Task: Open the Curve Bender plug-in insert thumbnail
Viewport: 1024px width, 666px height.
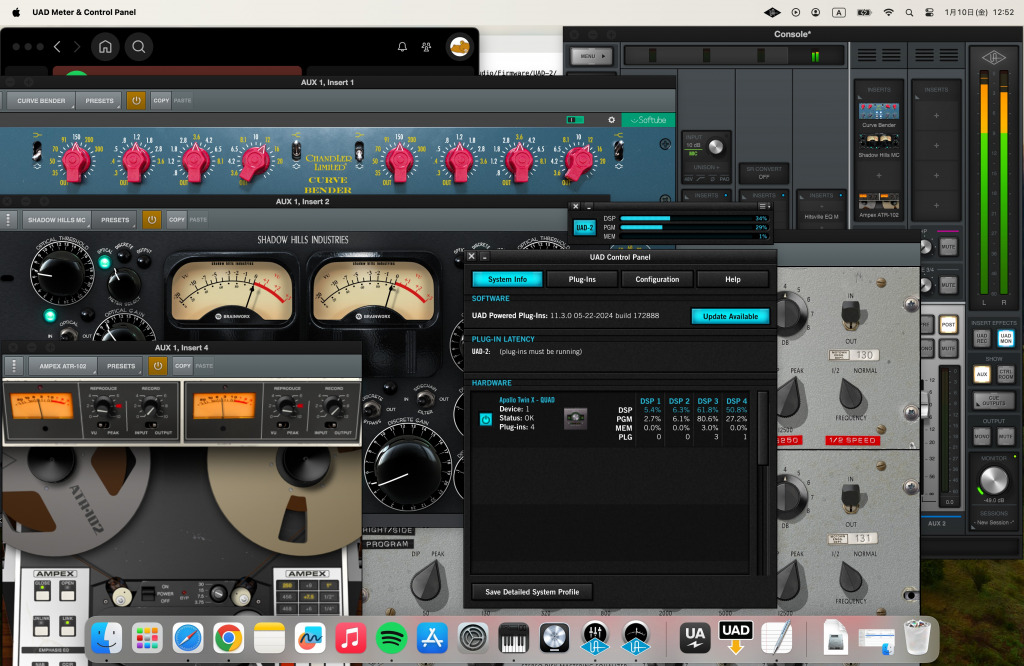Action: [879, 112]
